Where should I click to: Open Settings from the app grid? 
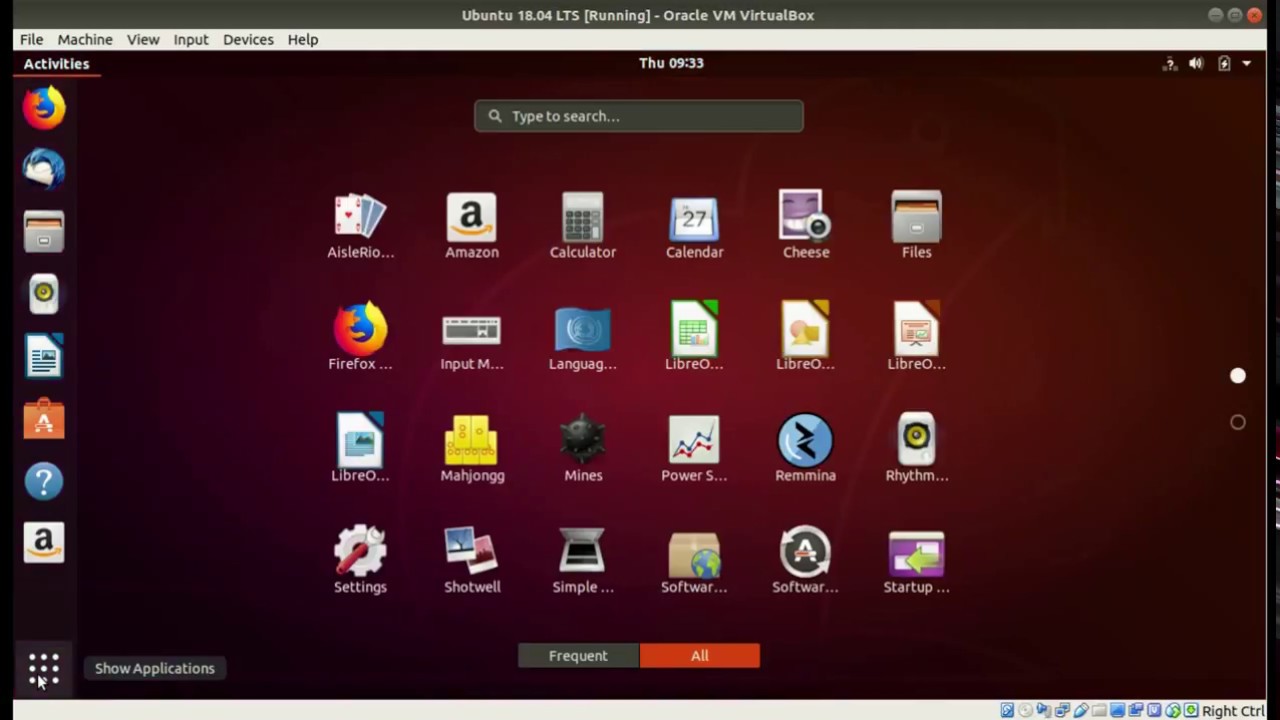(x=360, y=560)
